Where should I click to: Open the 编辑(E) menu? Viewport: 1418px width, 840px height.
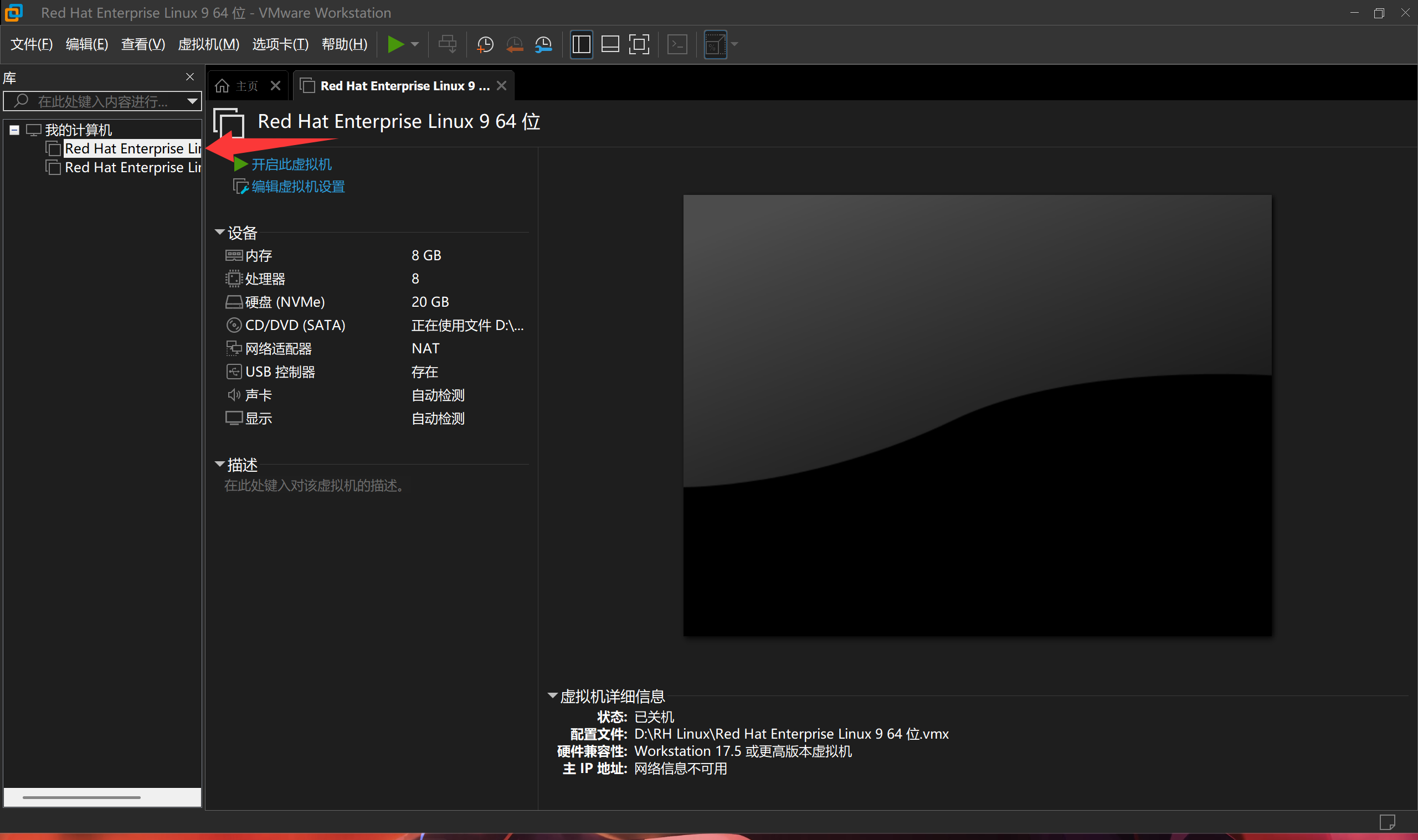[x=86, y=44]
